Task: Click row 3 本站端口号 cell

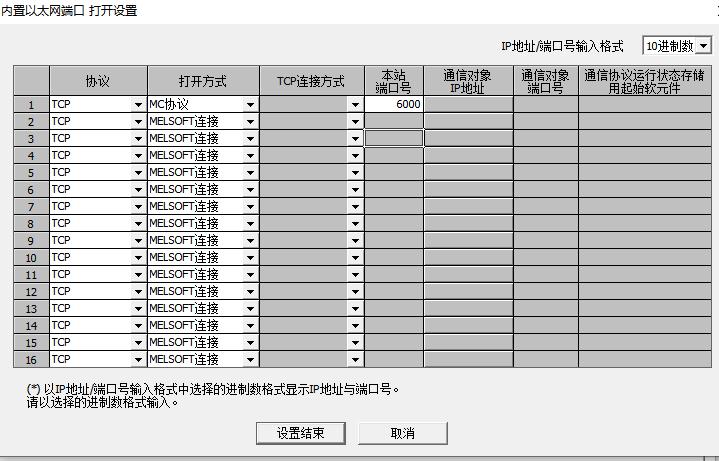Action: coord(394,138)
